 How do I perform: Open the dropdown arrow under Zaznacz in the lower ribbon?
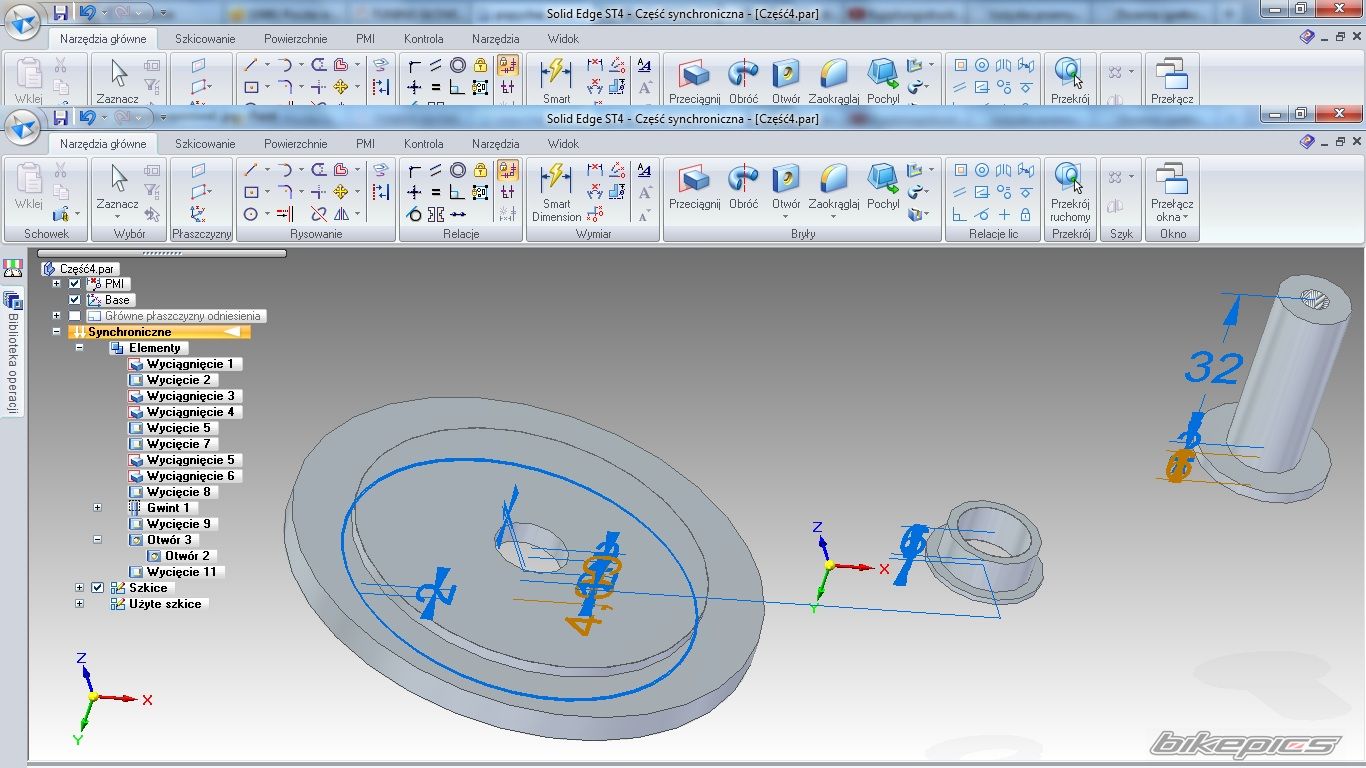tap(118, 217)
